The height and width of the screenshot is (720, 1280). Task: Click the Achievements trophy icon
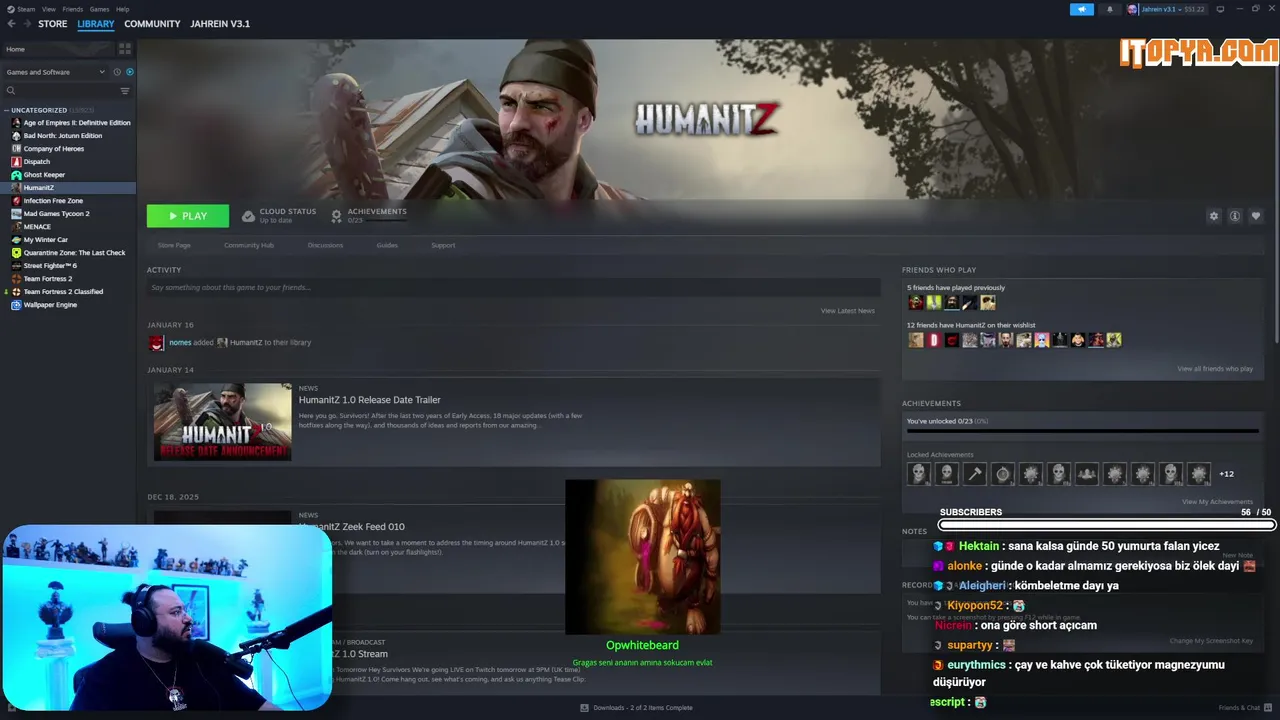coord(336,216)
